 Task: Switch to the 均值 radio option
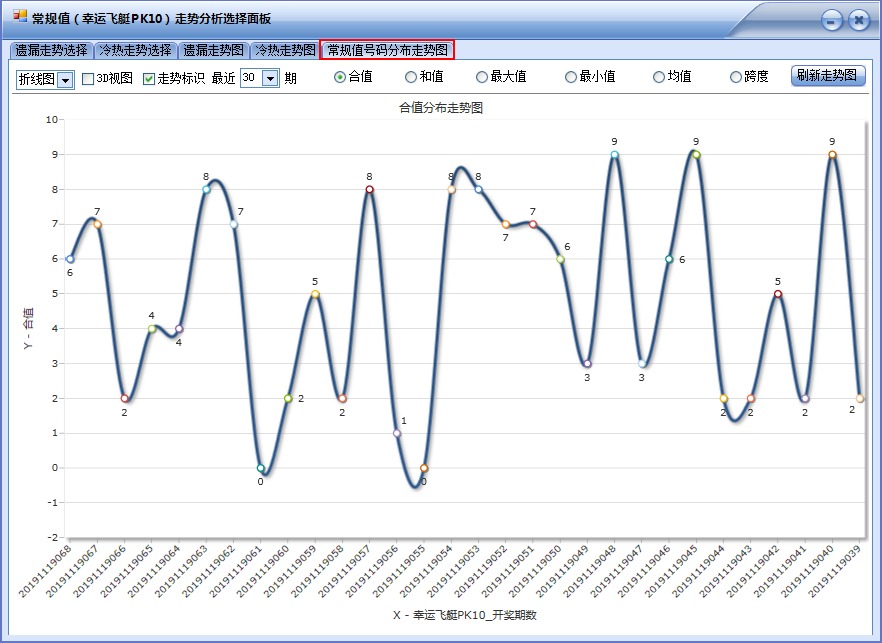coord(659,77)
